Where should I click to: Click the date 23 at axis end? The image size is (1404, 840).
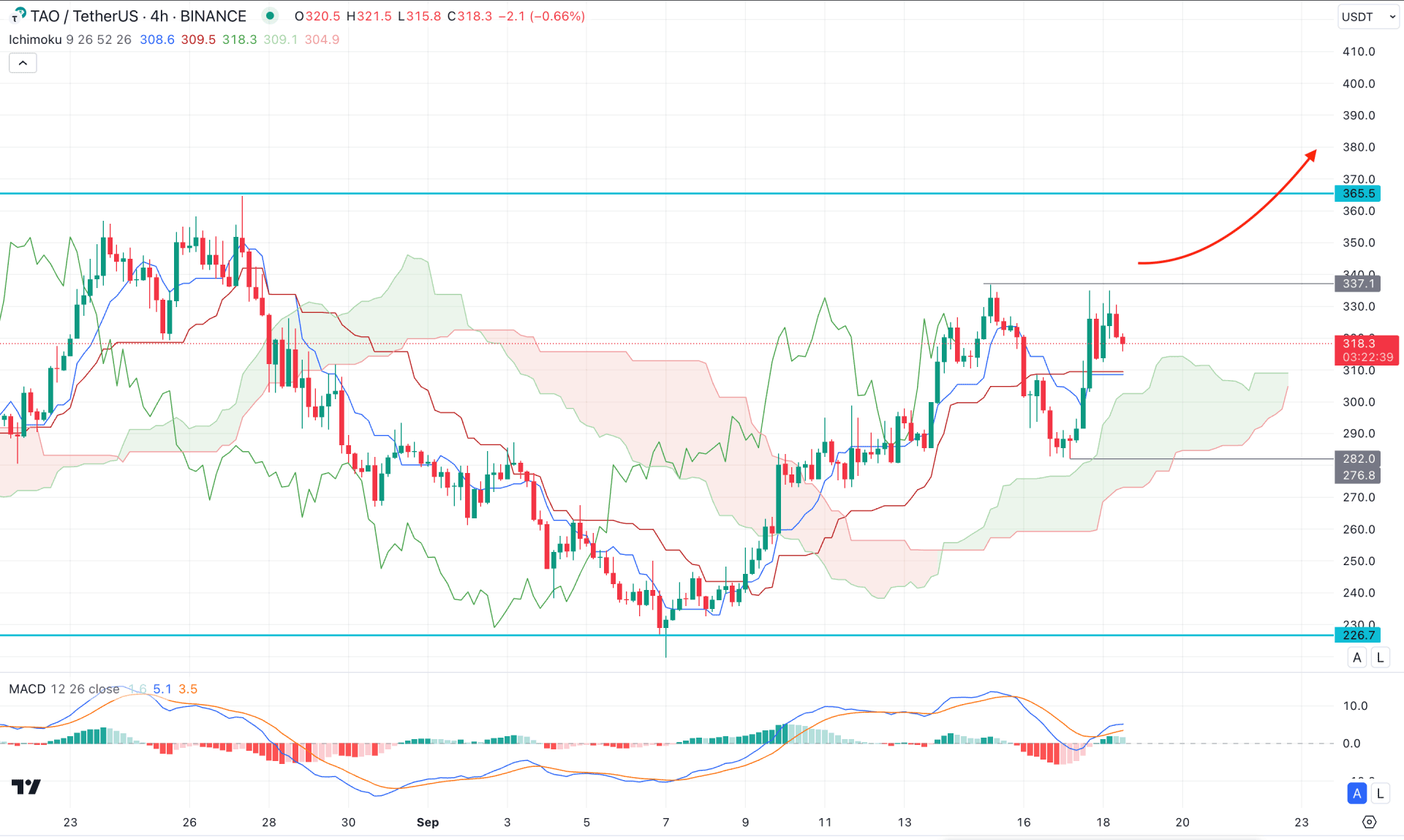click(x=1302, y=822)
